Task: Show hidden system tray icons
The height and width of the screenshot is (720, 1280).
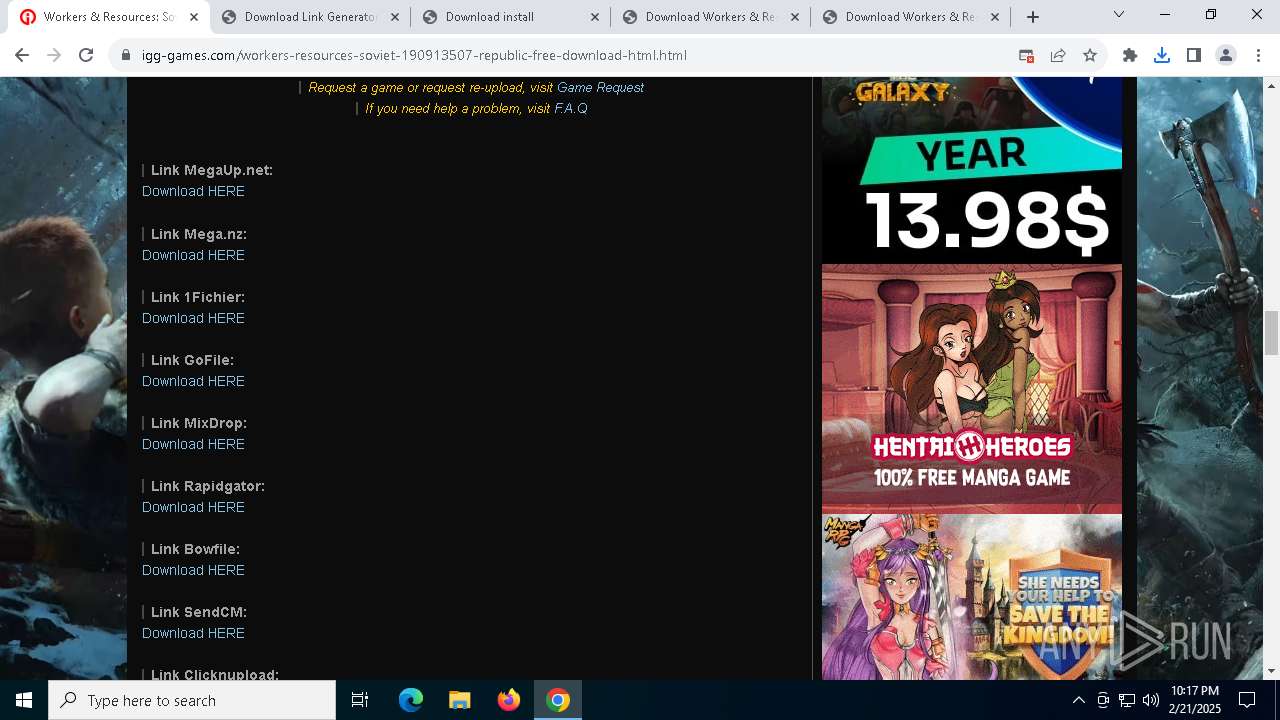Action: point(1078,700)
